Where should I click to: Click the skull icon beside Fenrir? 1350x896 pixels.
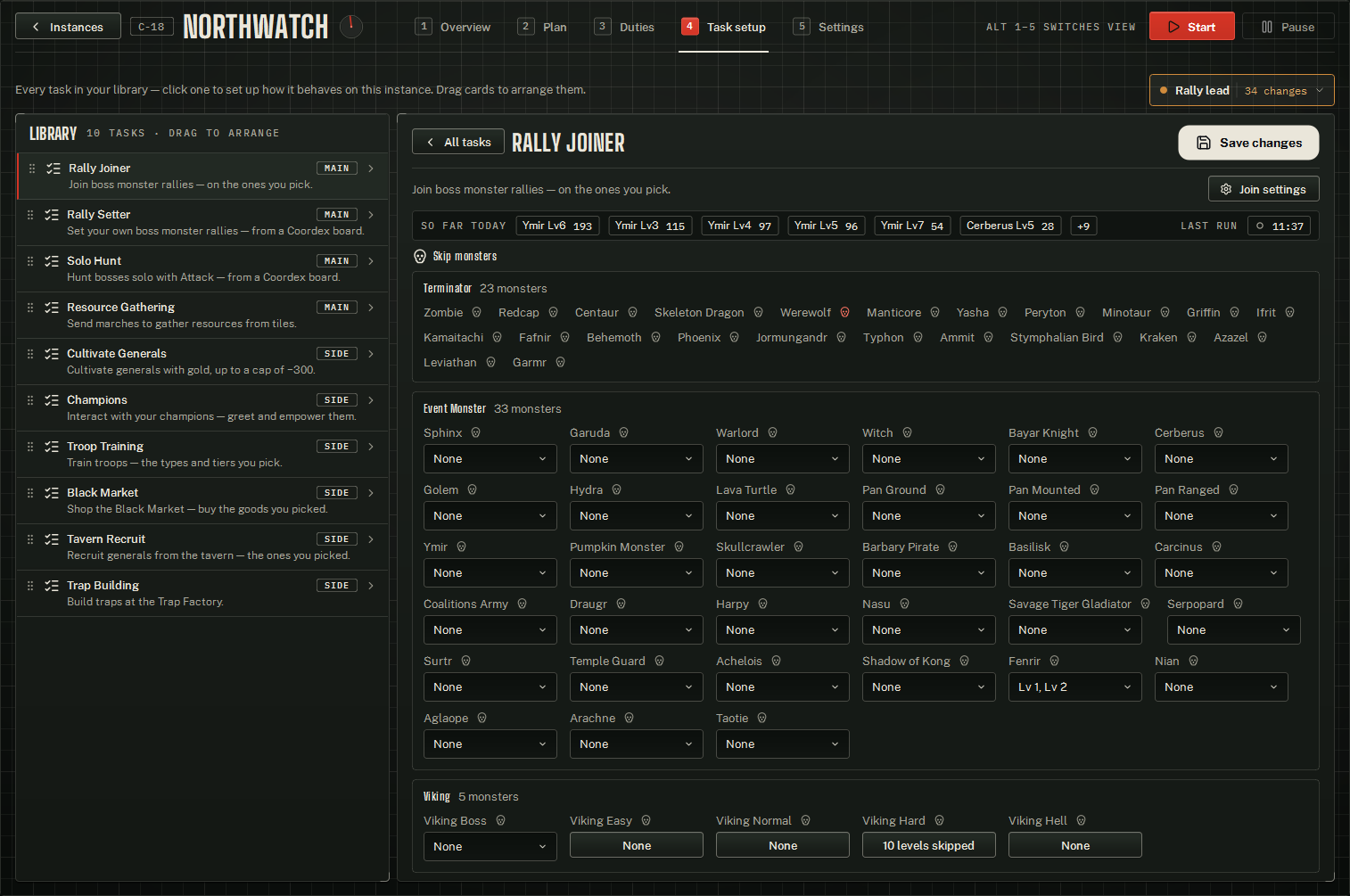1055,662
